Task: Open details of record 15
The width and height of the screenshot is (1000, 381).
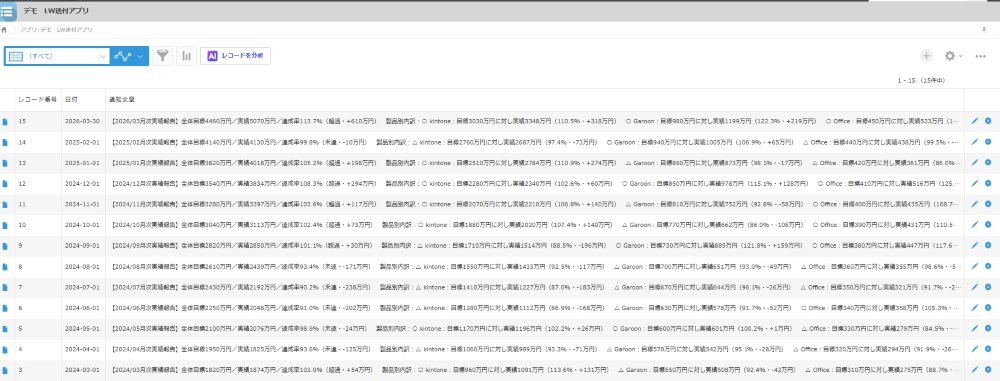Action: coord(5,121)
